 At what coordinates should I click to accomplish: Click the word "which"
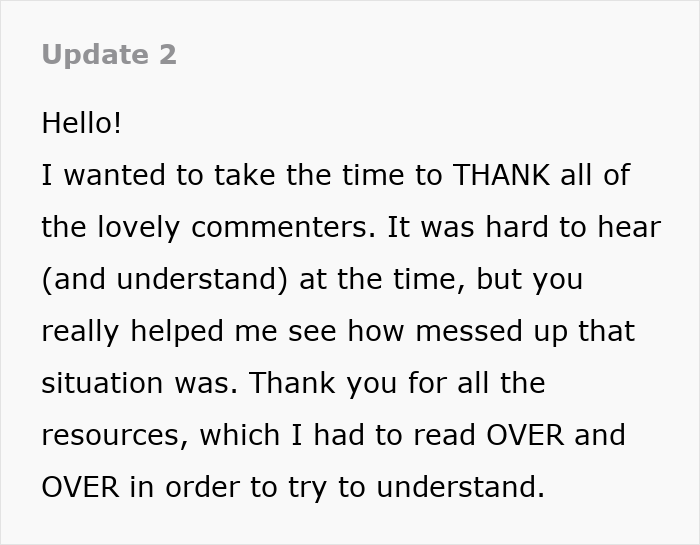[x=240, y=435]
